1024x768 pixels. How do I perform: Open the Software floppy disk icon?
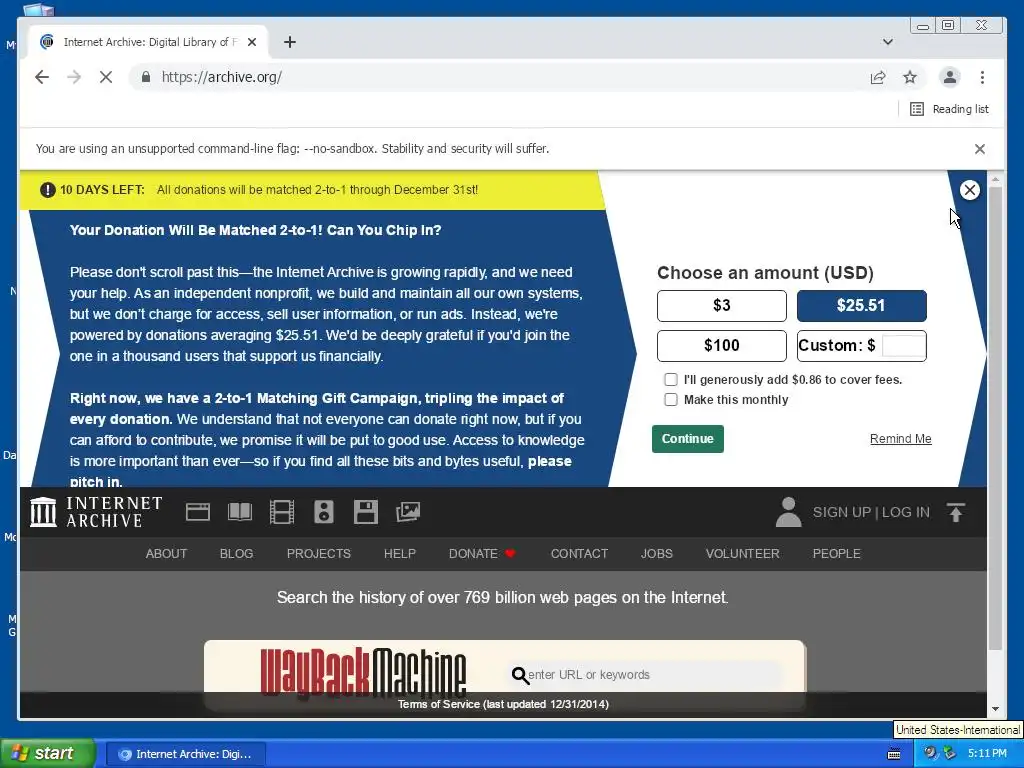pyautogui.click(x=366, y=512)
